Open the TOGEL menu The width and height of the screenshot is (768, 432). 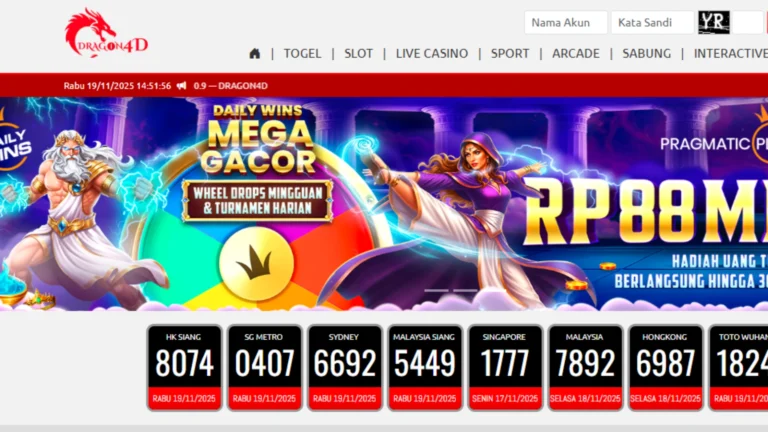click(x=302, y=53)
